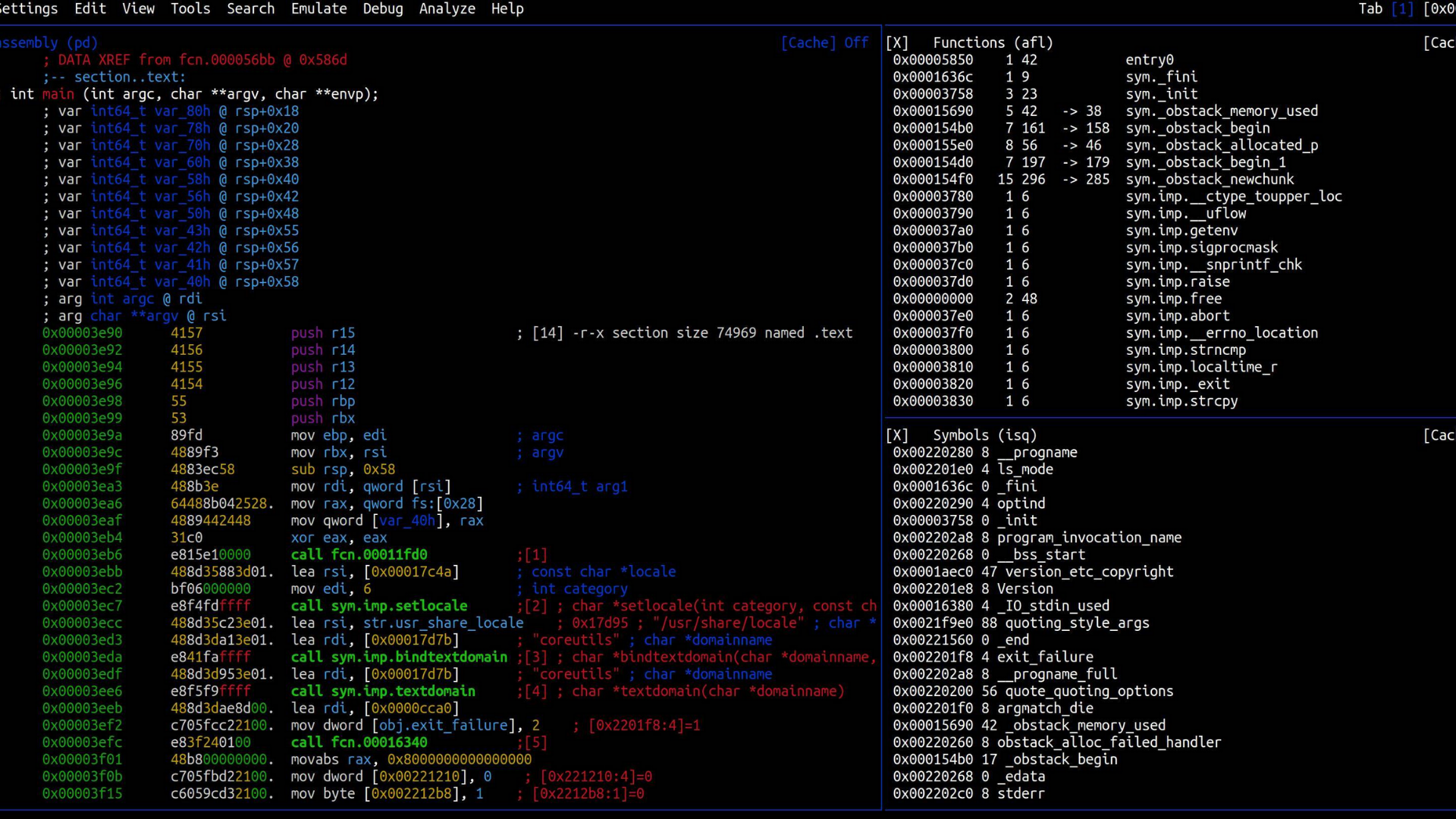Click var_80h variable declaration

pyautogui.click(x=171, y=111)
